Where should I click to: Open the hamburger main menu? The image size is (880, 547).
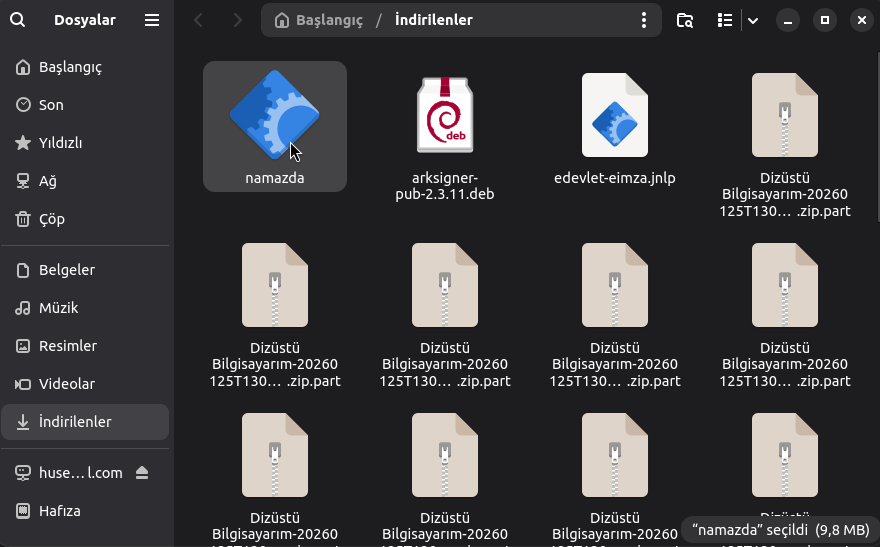pyautogui.click(x=151, y=20)
